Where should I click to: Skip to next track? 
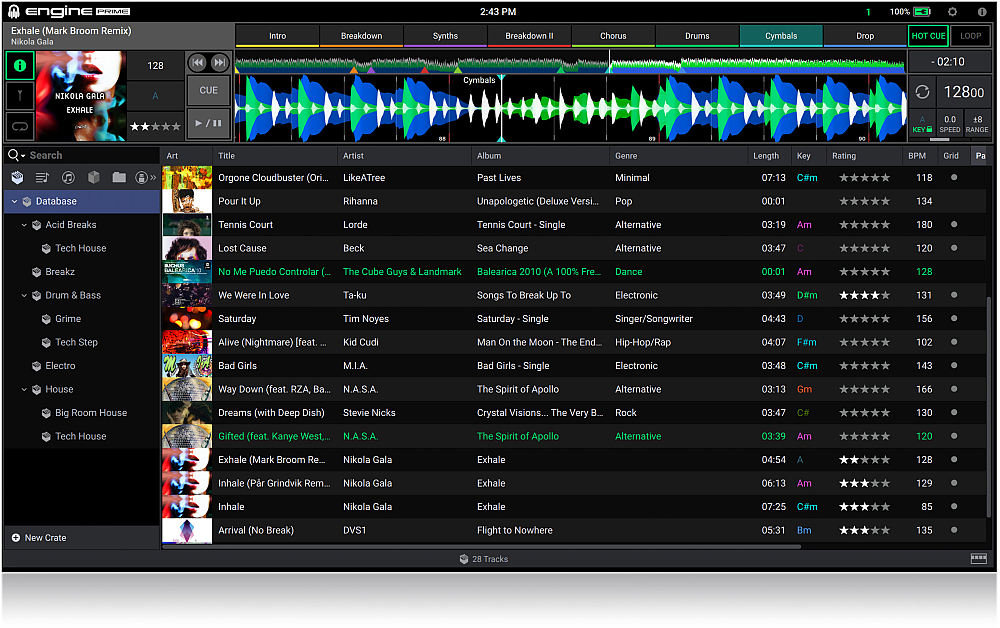pos(219,62)
